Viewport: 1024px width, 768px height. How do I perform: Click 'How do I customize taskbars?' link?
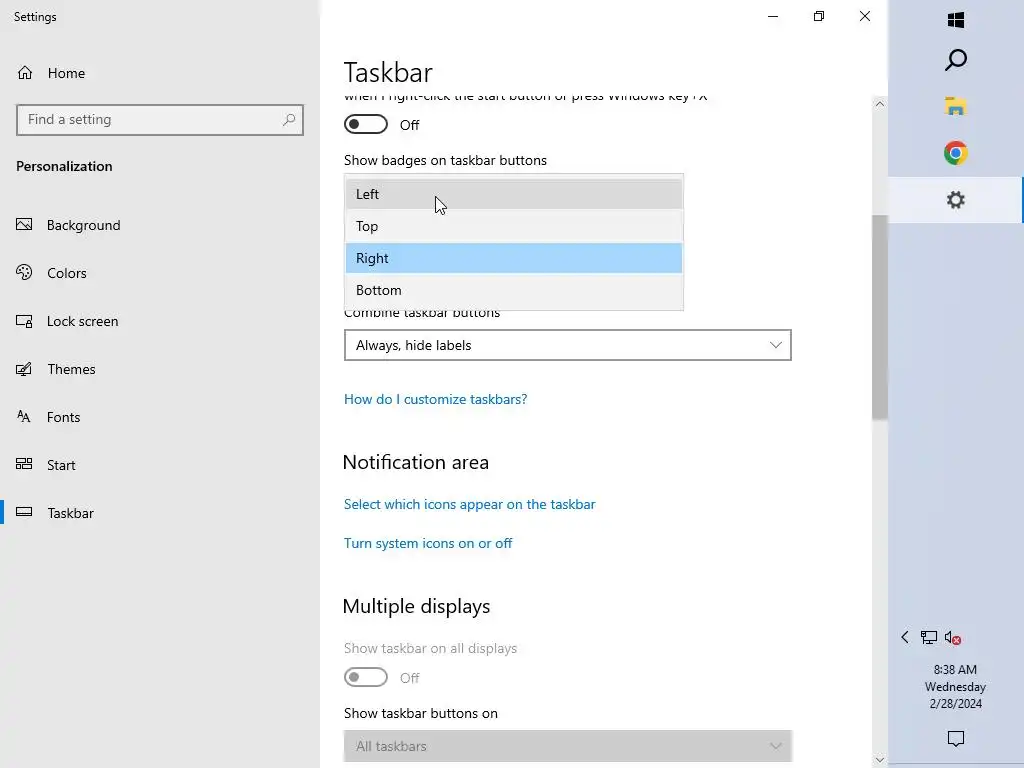click(435, 399)
